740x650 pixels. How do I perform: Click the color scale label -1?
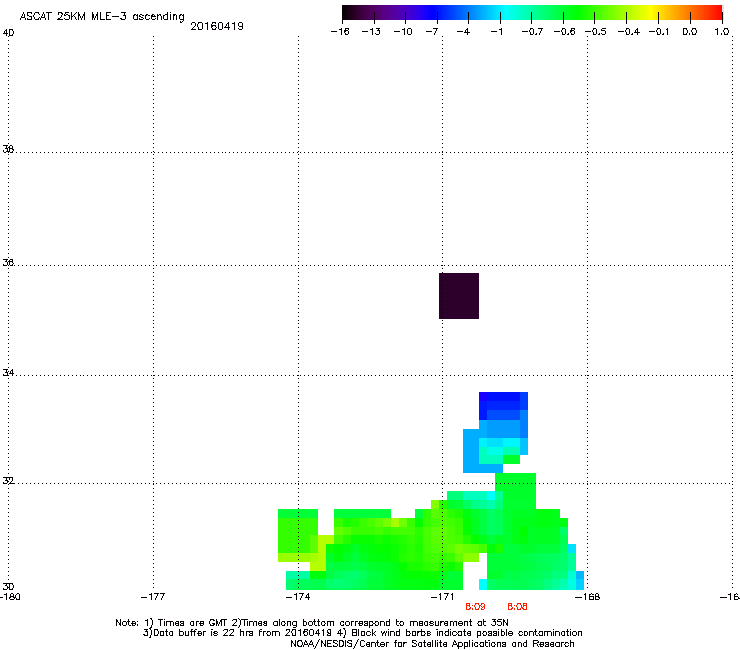click(496, 32)
